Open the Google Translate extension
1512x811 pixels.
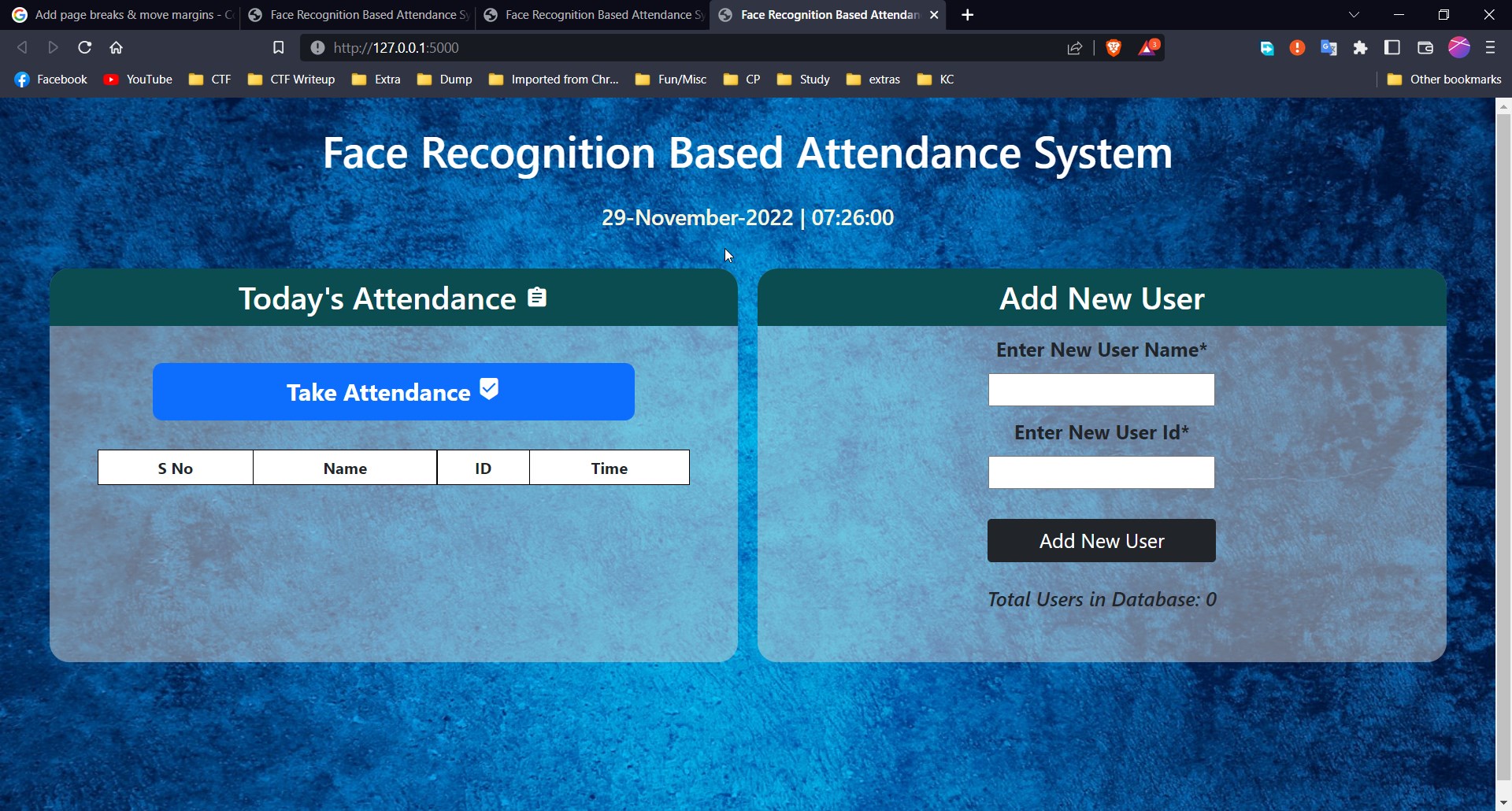1329,47
